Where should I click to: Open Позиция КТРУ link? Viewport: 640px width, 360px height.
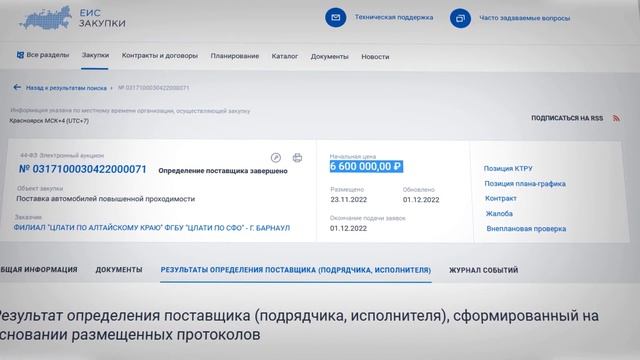pos(508,168)
